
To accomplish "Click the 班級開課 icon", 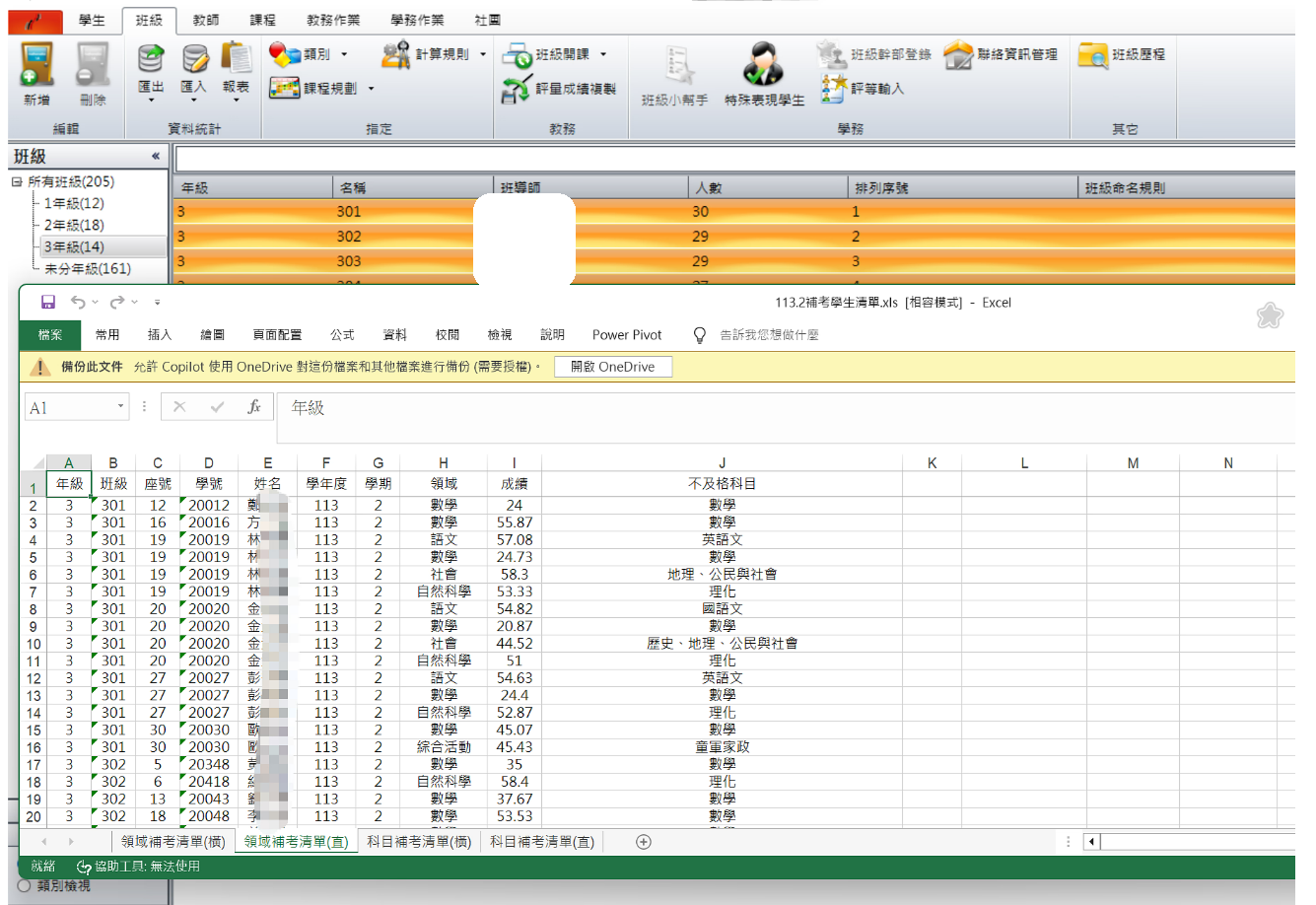I will (517, 54).
